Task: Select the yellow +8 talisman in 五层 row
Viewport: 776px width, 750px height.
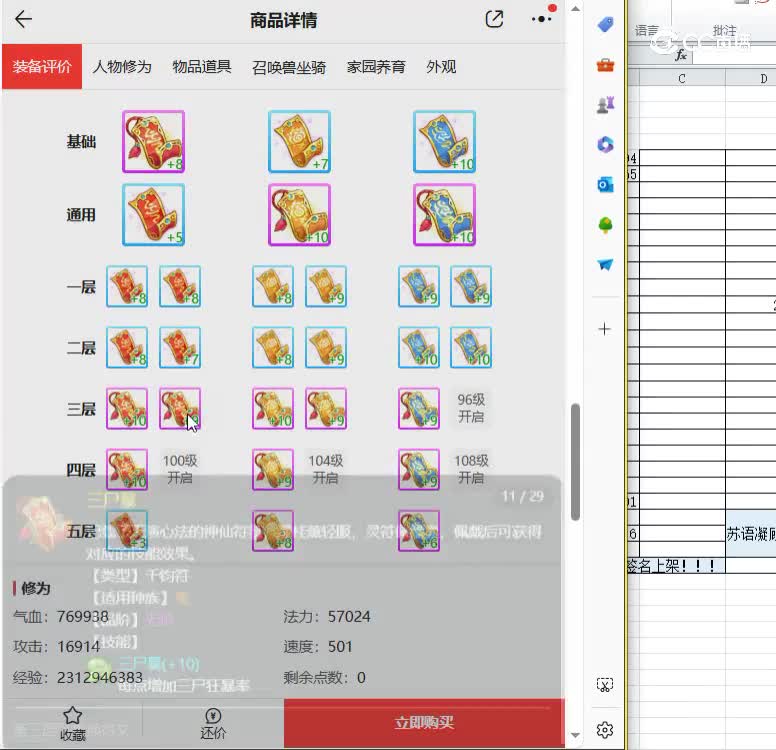Action: (x=273, y=531)
